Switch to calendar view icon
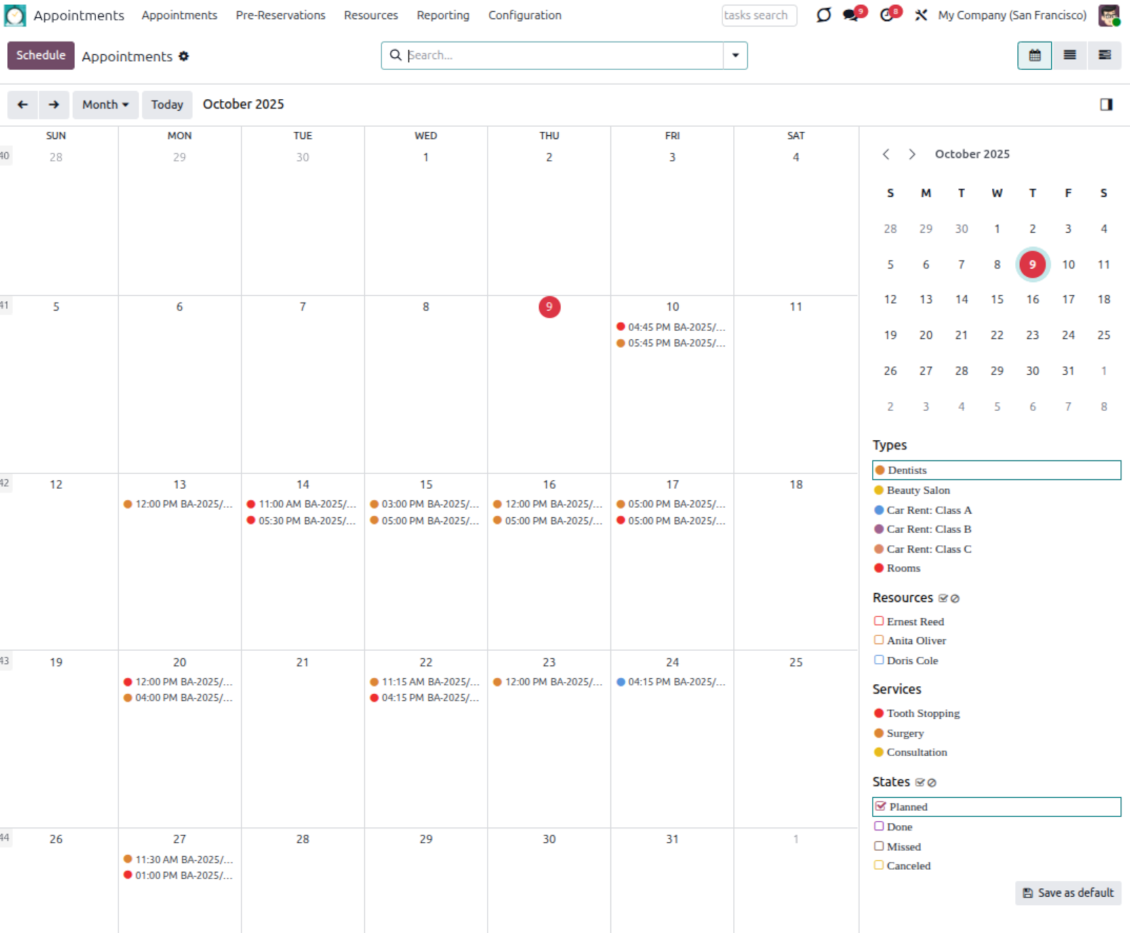1130x933 pixels. (x=1034, y=56)
